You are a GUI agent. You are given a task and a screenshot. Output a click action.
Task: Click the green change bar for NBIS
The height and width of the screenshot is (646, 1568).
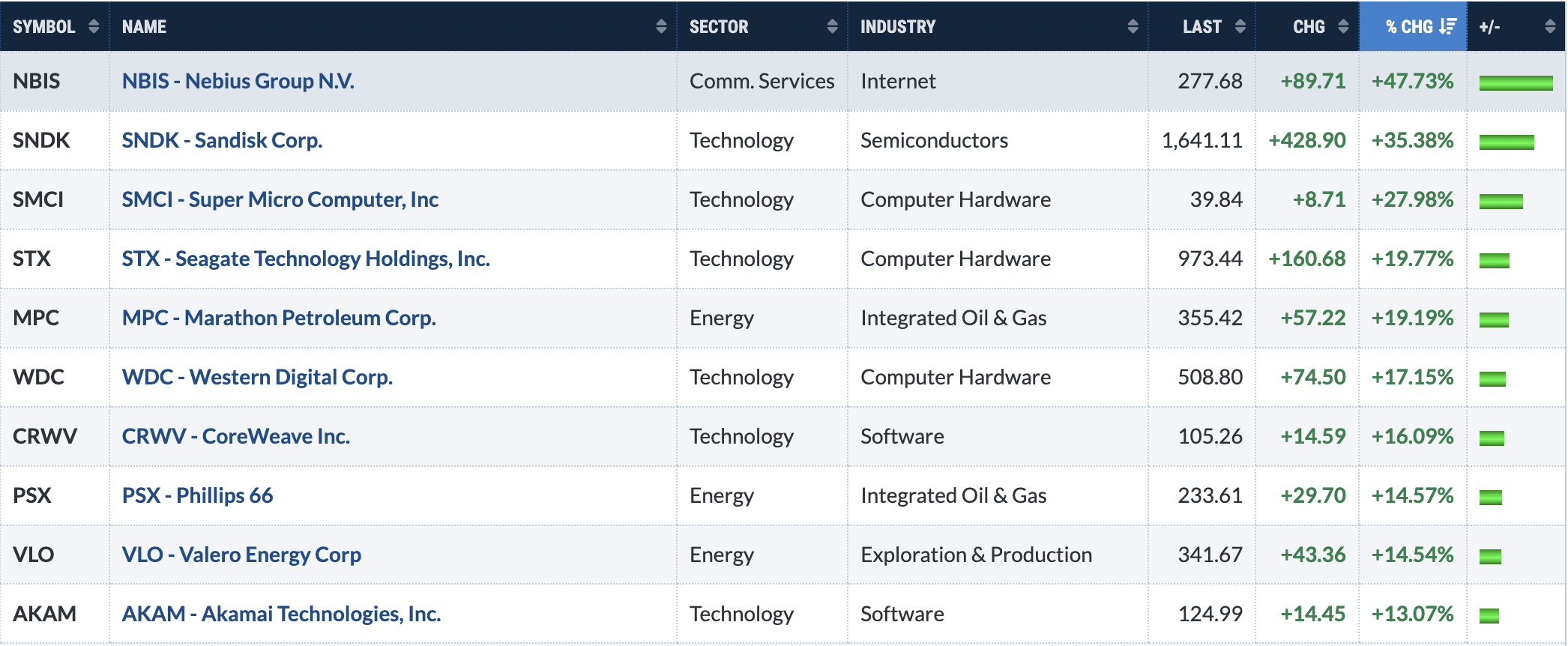[x=1516, y=82]
